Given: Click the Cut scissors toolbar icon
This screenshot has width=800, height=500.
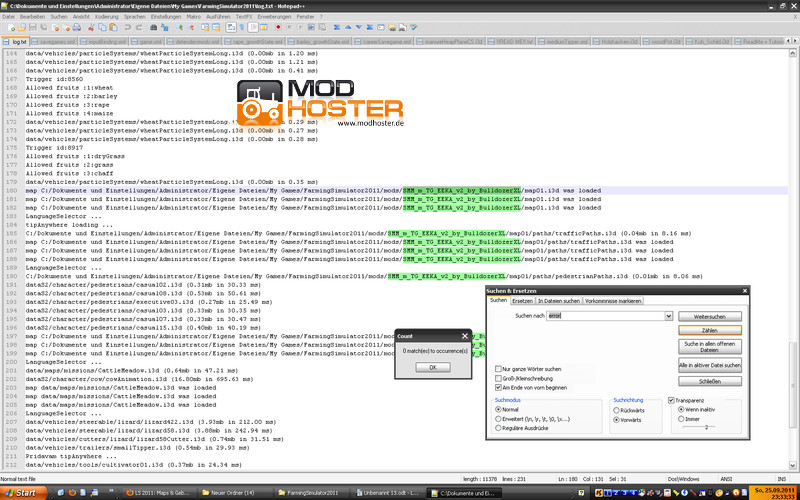Looking at the screenshot, I should pos(91,28).
